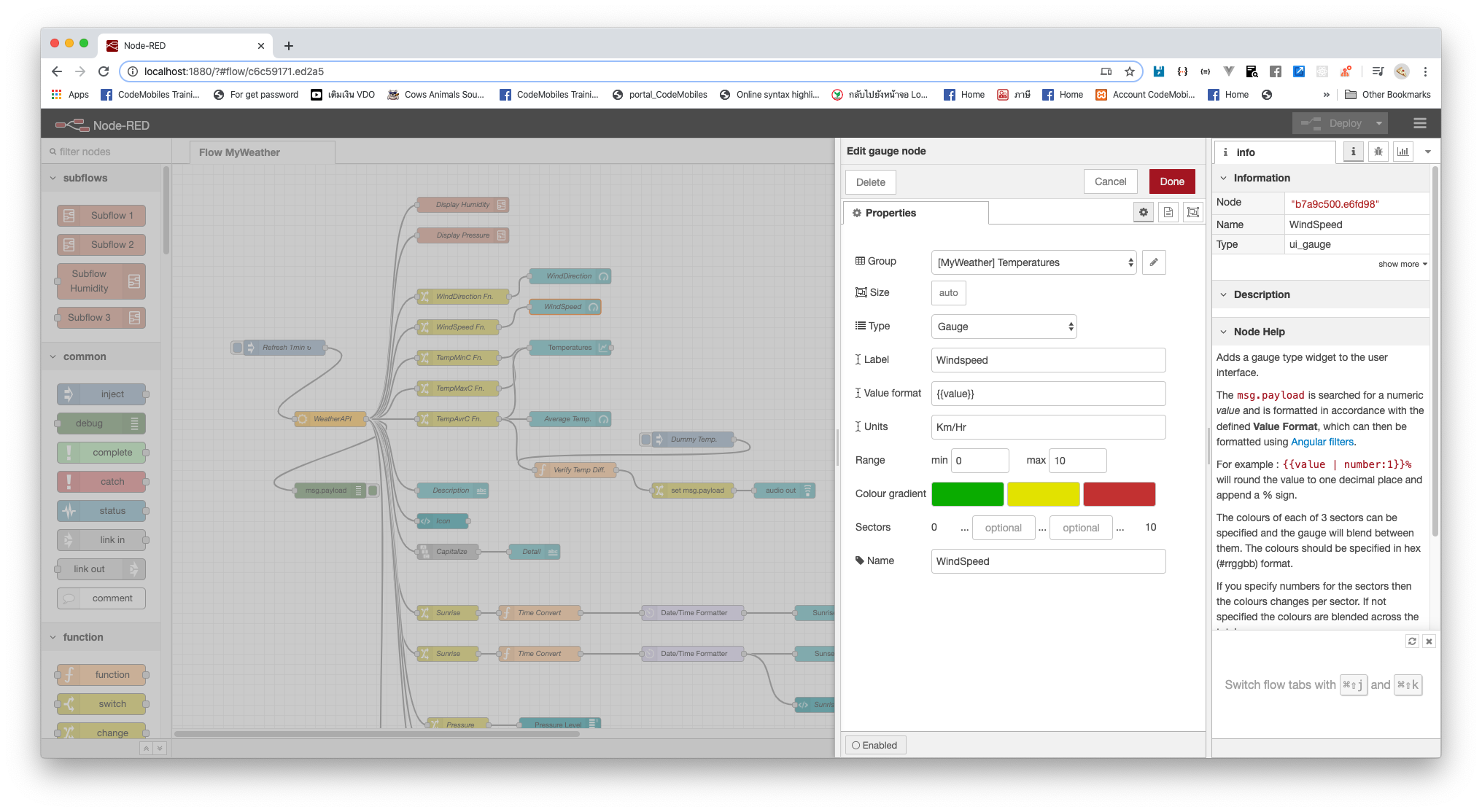
Task: Open dashboard sidebar tab chart icon
Action: tap(1403, 152)
